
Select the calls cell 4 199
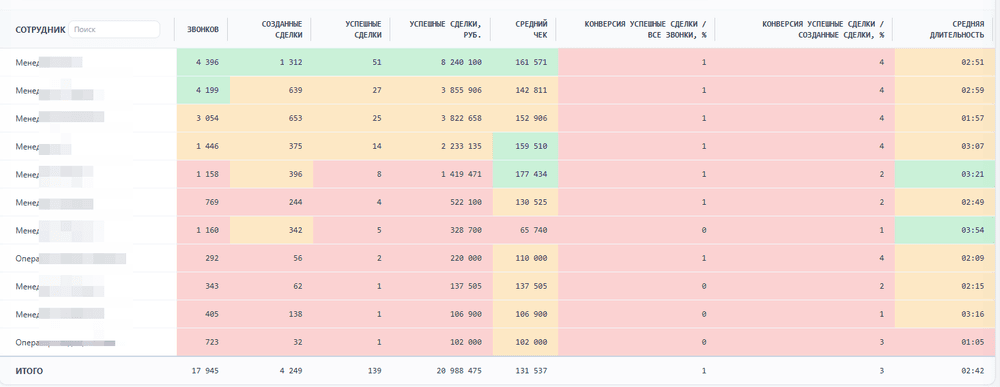pos(203,91)
